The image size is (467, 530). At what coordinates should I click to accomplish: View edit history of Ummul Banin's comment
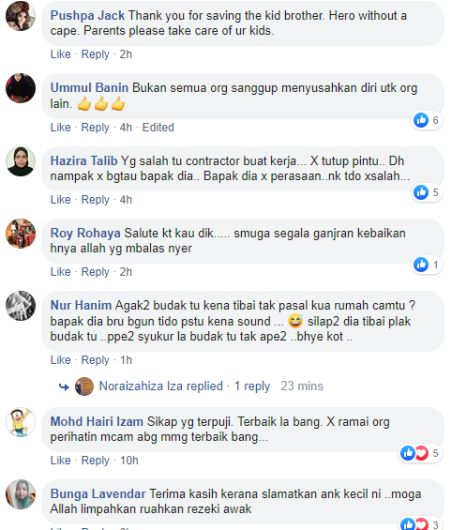point(158,127)
